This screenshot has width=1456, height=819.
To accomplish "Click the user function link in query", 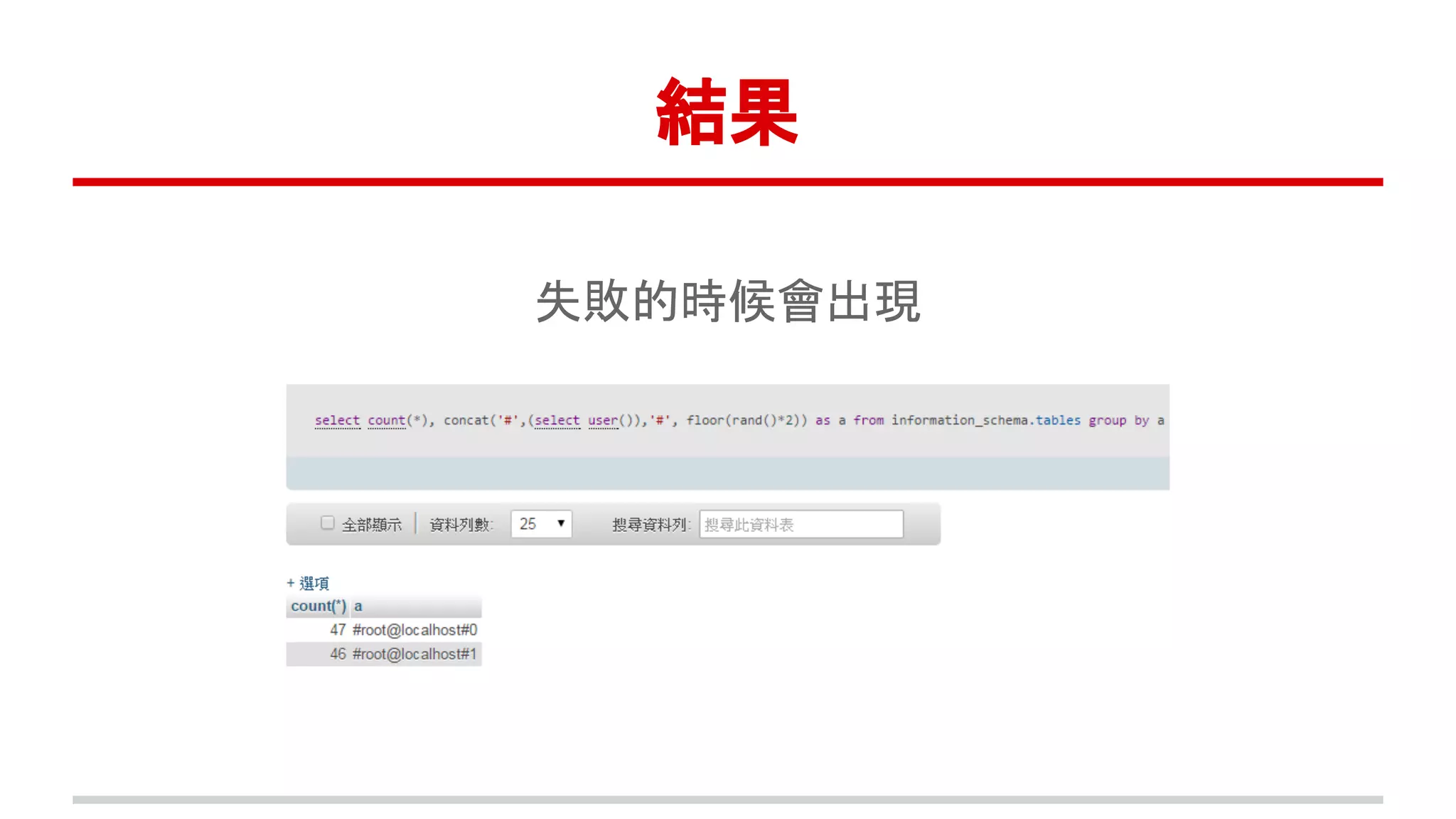I will [x=603, y=420].
